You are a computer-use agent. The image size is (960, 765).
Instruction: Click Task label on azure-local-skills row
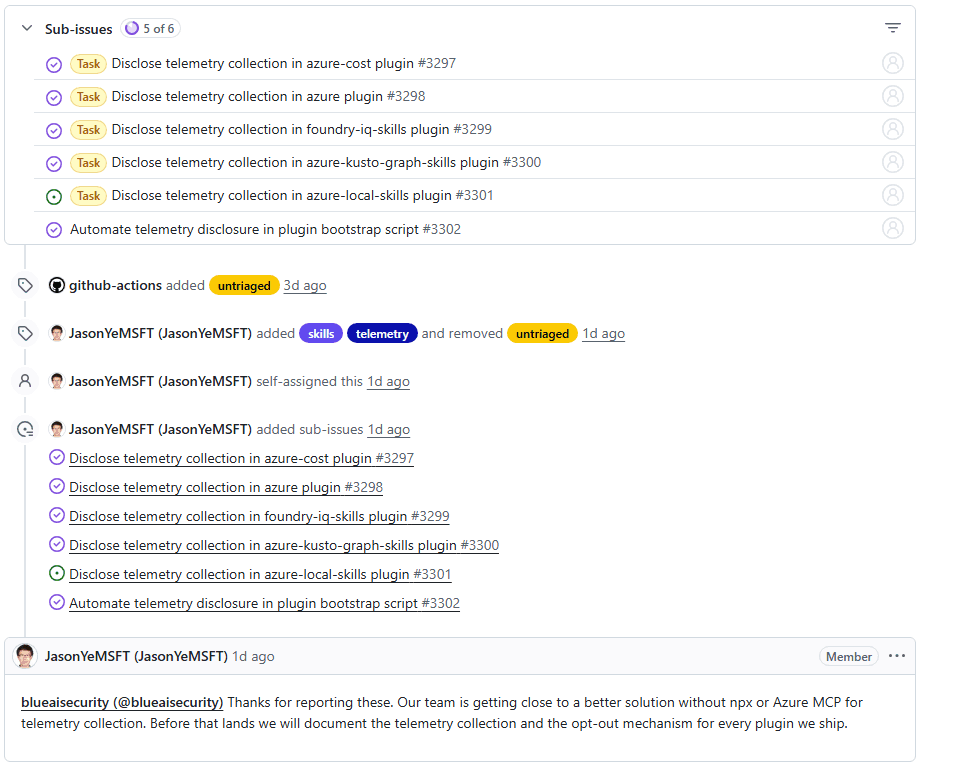click(x=89, y=196)
